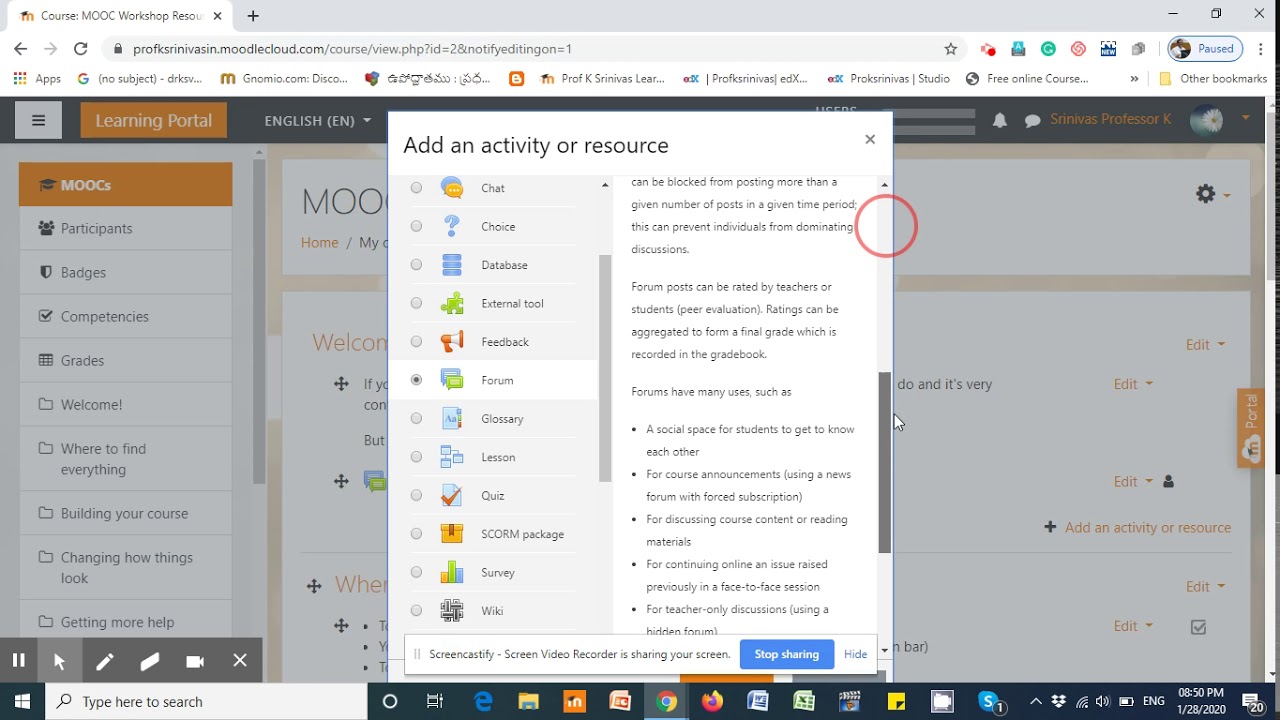Open the user menu arrow beside avatar
Image resolution: width=1280 pixels, height=720 pixels.
click(x=1246, y=118)
